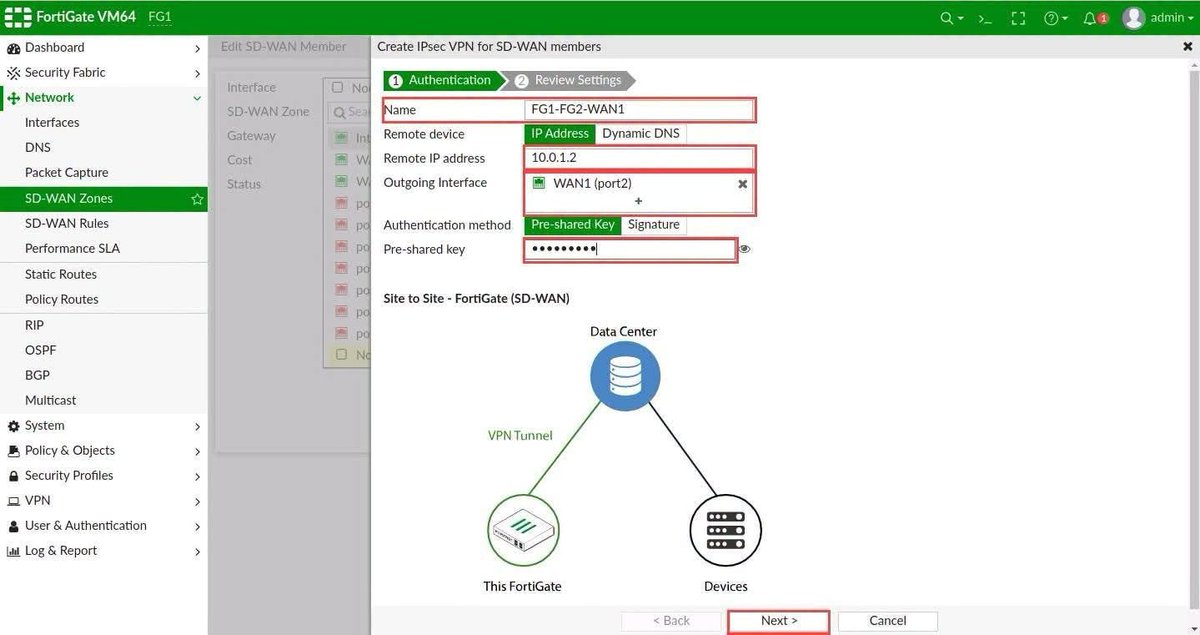Click the Security Fabric icon
The image size is (1200, 635).
pos(14,73)
